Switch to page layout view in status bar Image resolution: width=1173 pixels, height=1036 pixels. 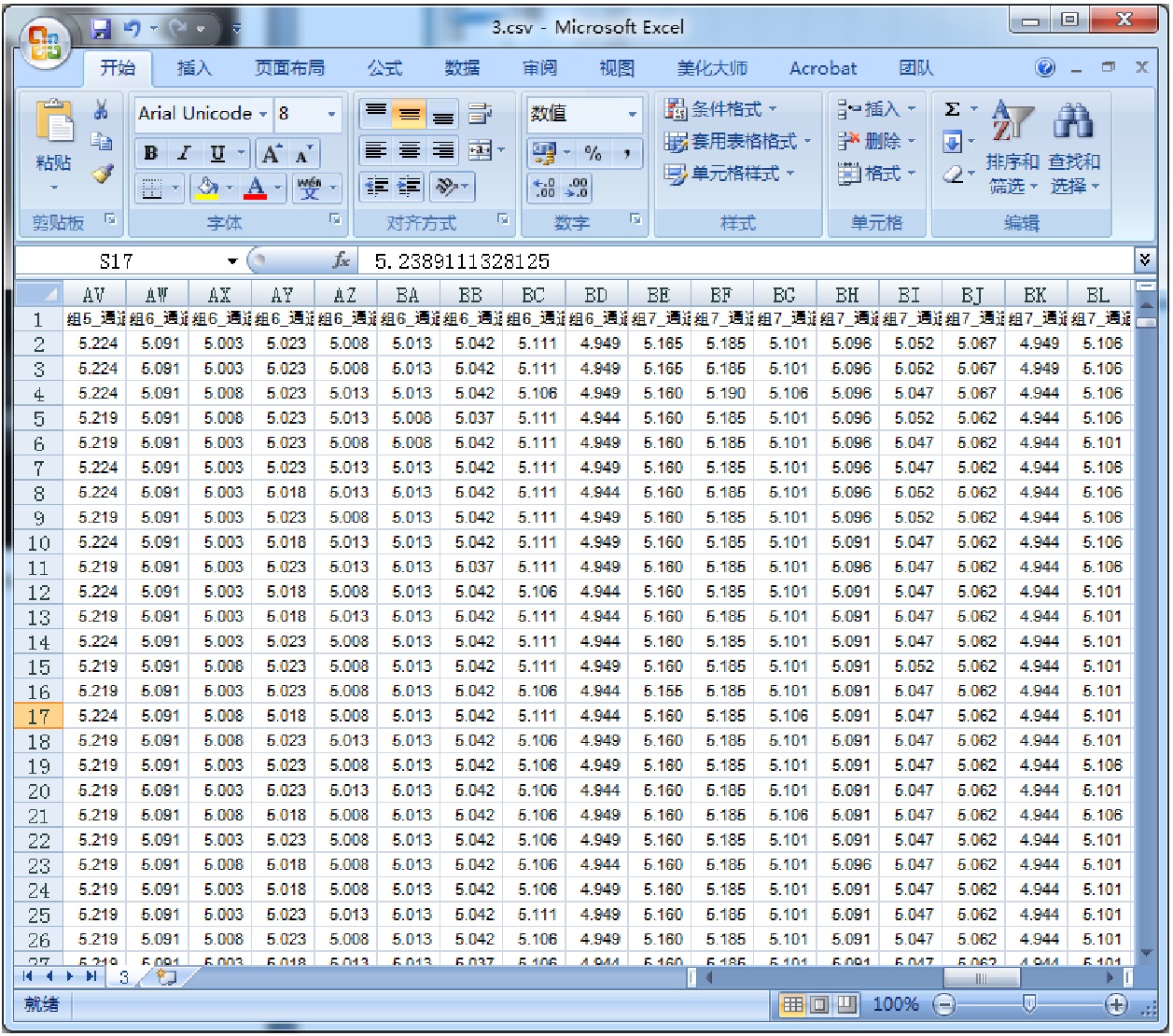click(819, 1005)
